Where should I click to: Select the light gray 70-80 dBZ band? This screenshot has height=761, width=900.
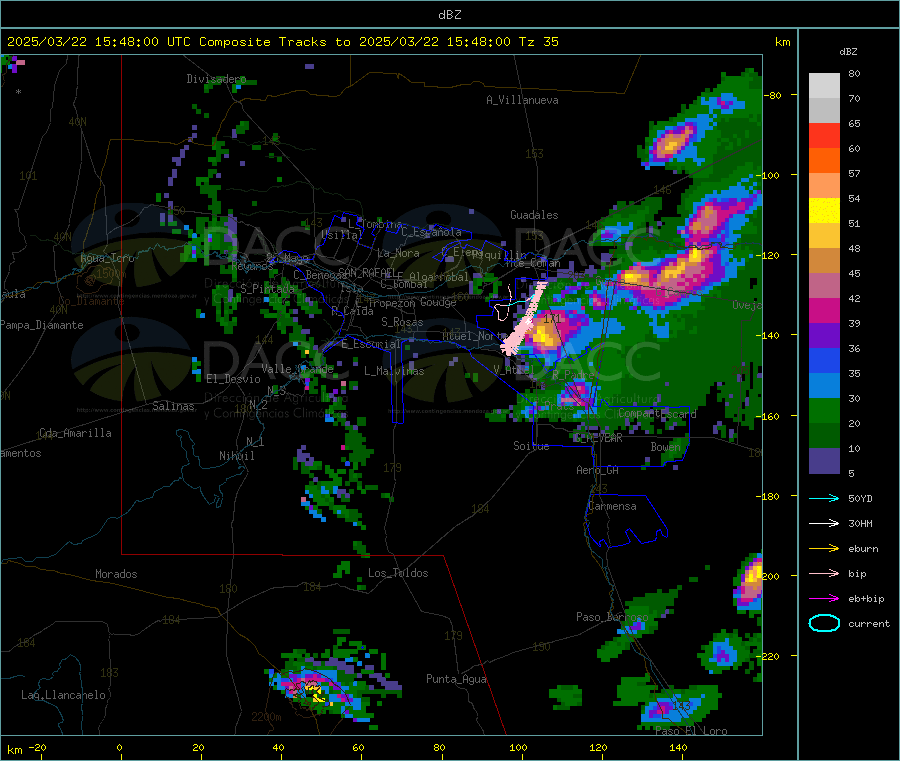[x=824, y=86]
